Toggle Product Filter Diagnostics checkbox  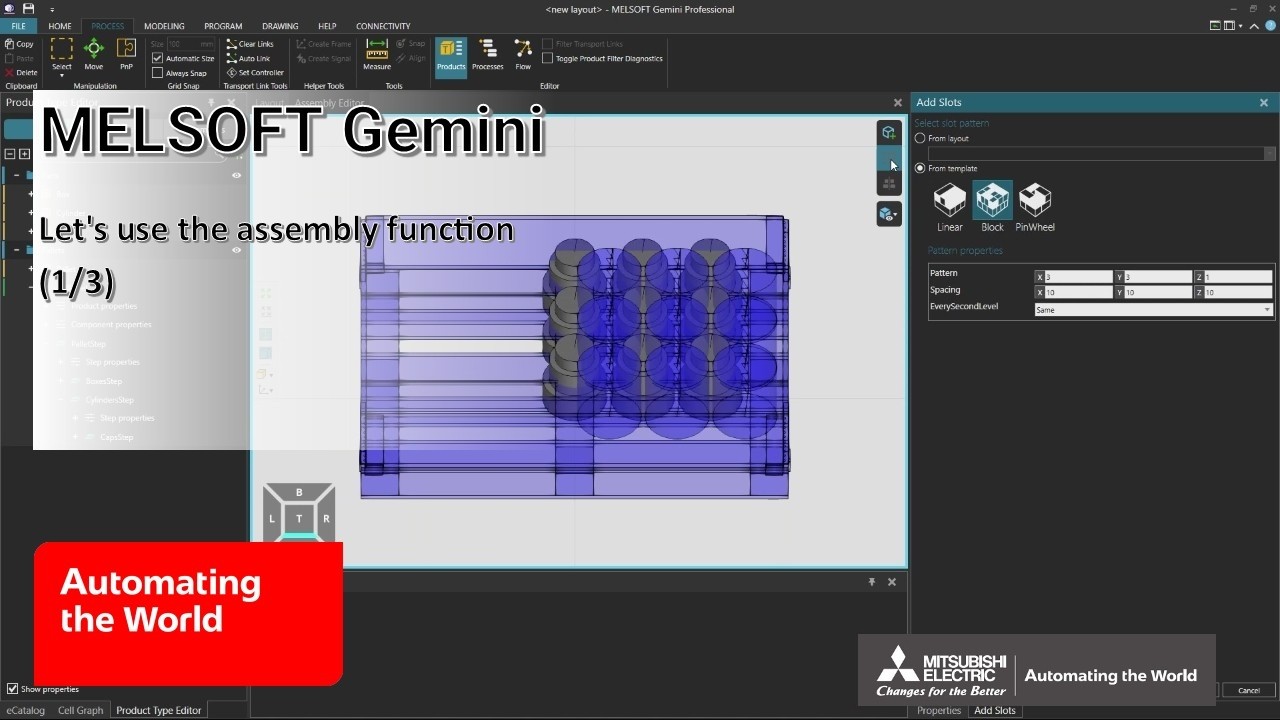click(547, 58)
